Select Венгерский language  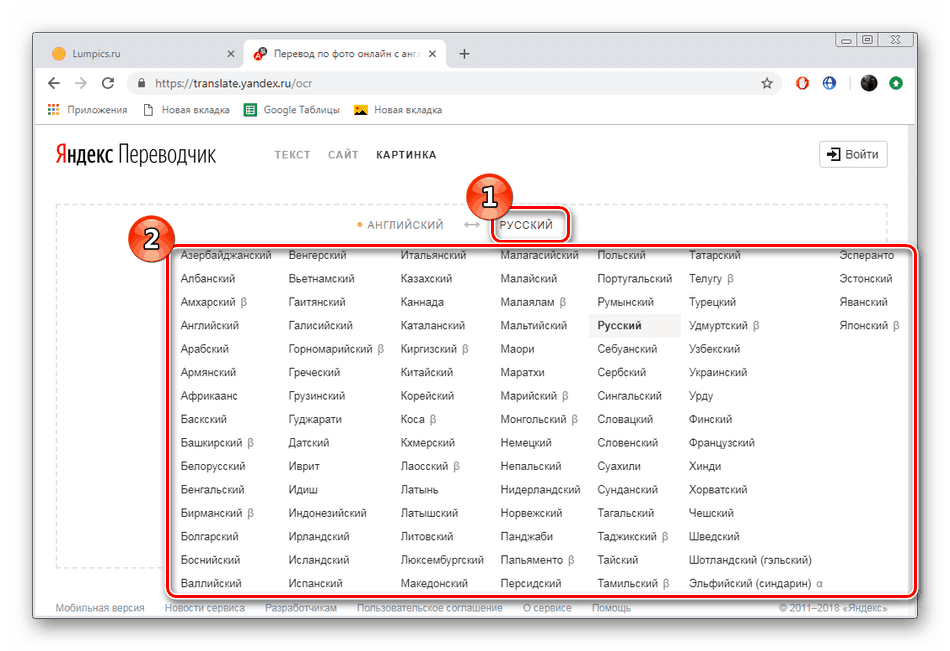point(317,255)
